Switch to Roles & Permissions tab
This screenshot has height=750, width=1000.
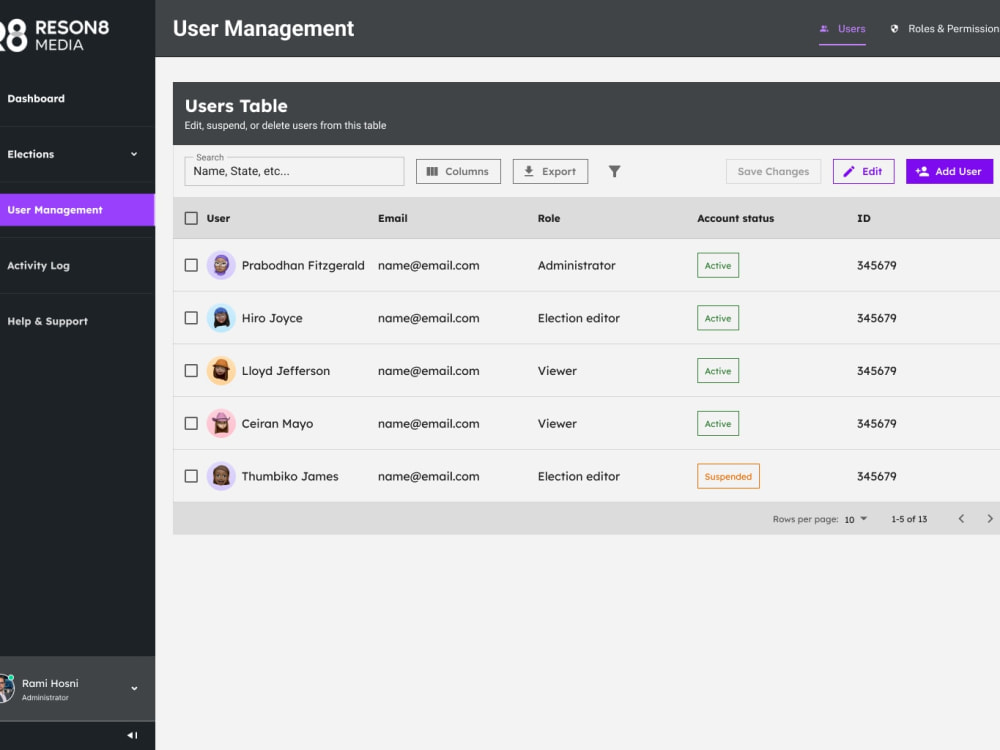coord(946,29)
